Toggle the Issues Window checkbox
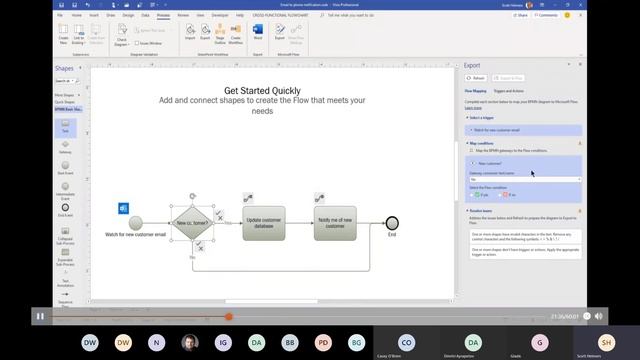This screenshot has height=360, width=640. click(137, 43)
